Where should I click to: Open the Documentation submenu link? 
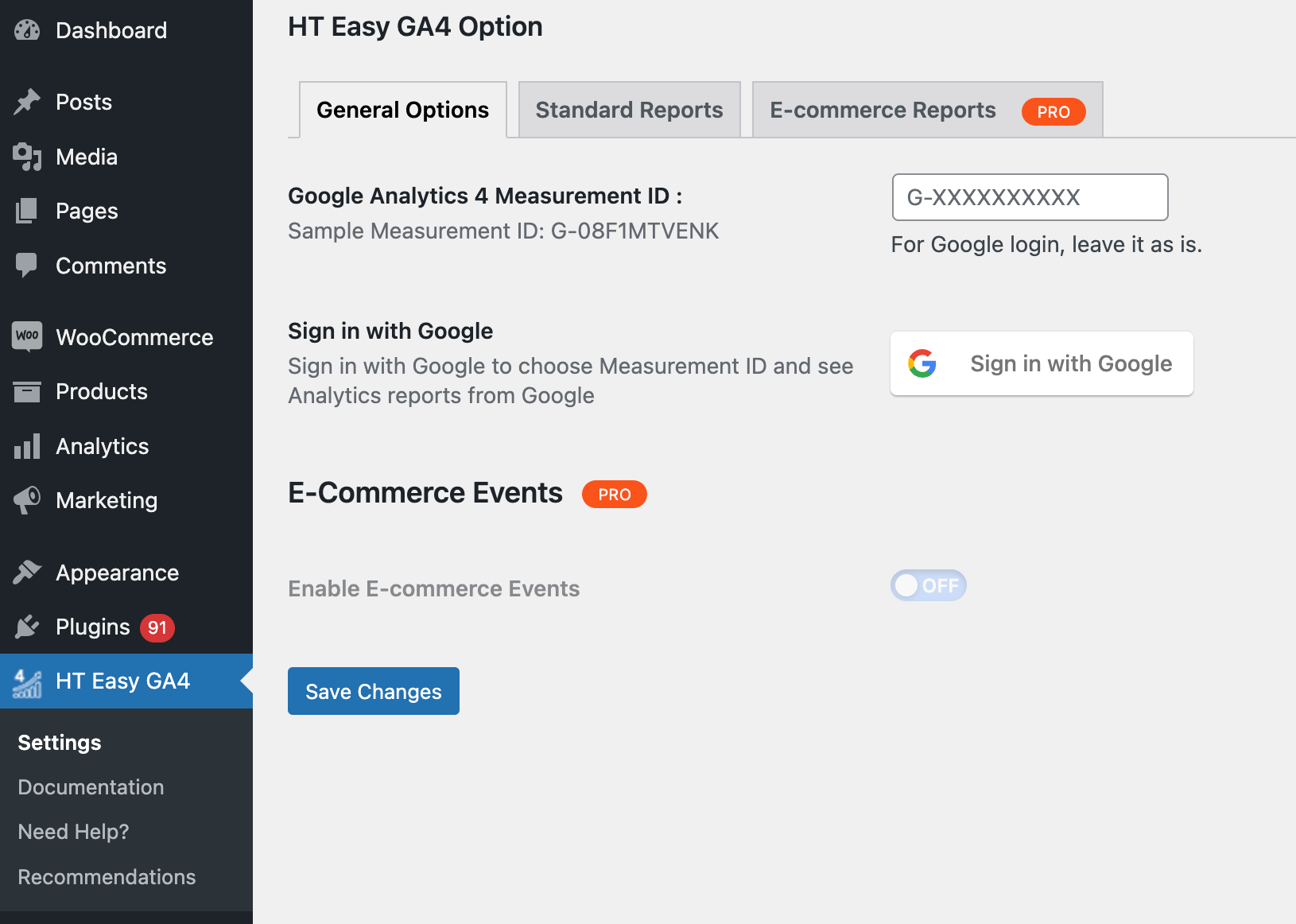coord(91,787)
